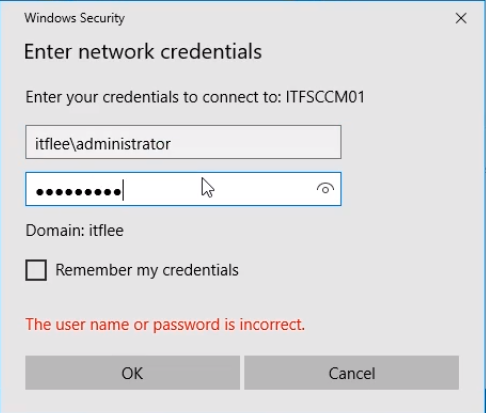The width and height of the screenshot is (486, 413).
Task: Click the 'administrator' text in username box
Action: [x=124, y=144]
